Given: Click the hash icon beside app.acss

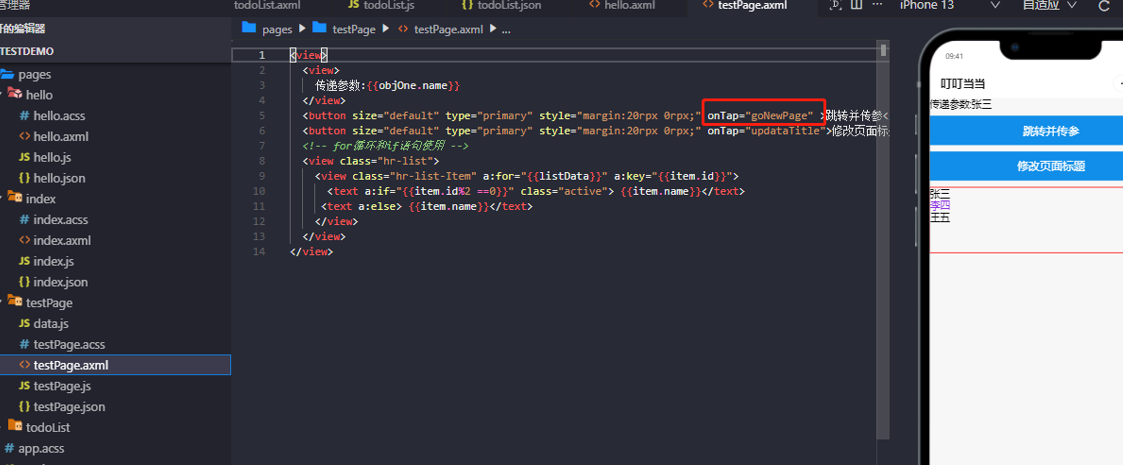Looking at the screenshot, I should [x=9, y=448].
